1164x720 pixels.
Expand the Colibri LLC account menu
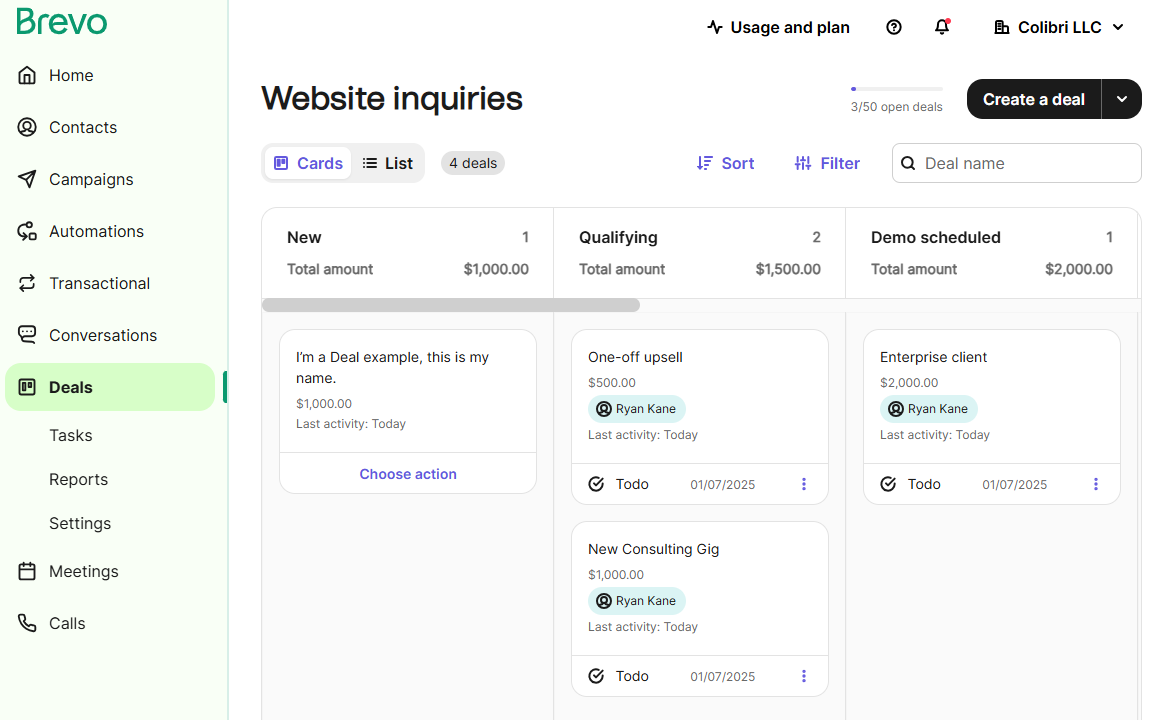1059,27
